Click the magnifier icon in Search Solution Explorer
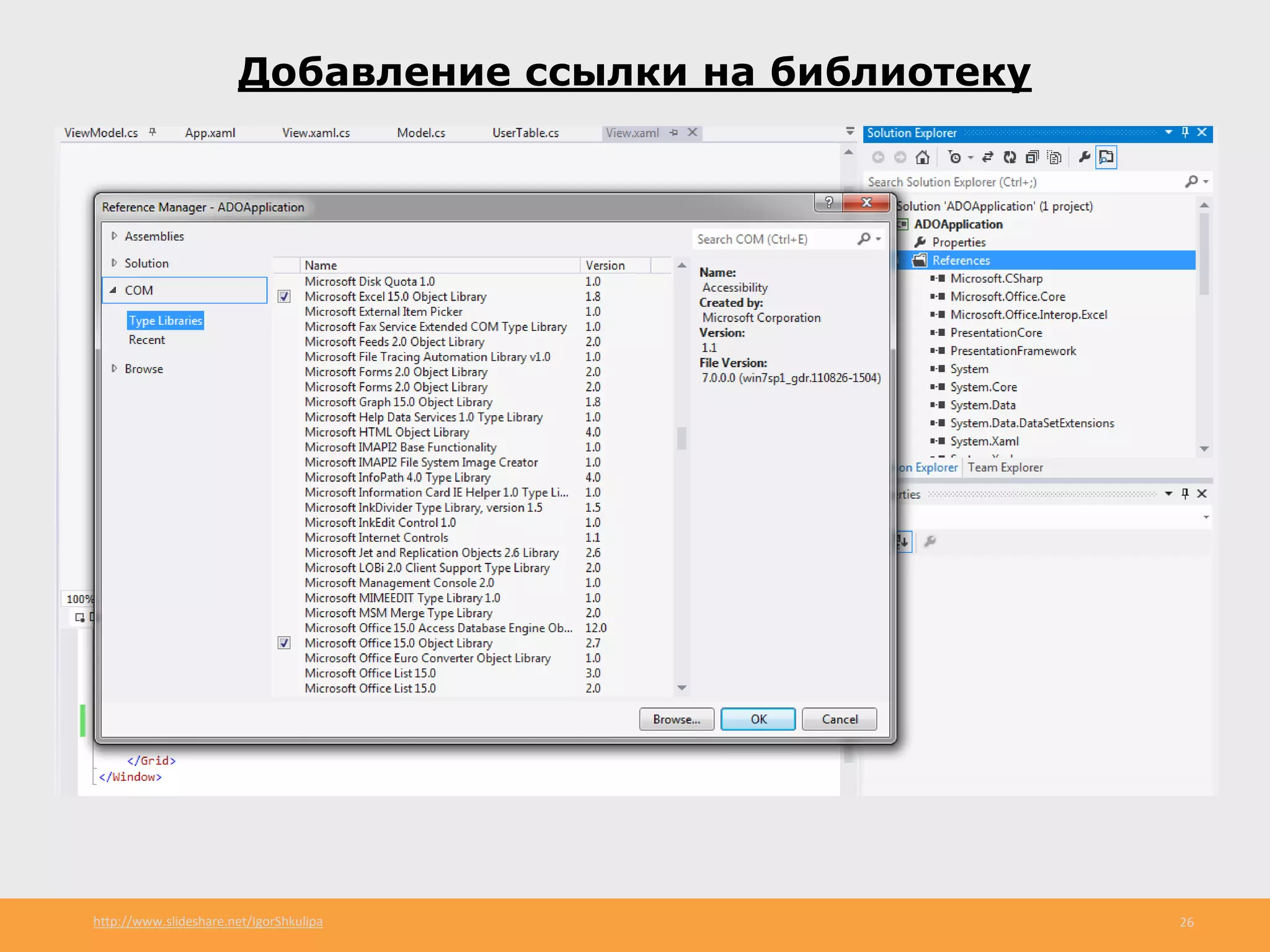Viewport: 1270px width, 952px height. 1191,182
